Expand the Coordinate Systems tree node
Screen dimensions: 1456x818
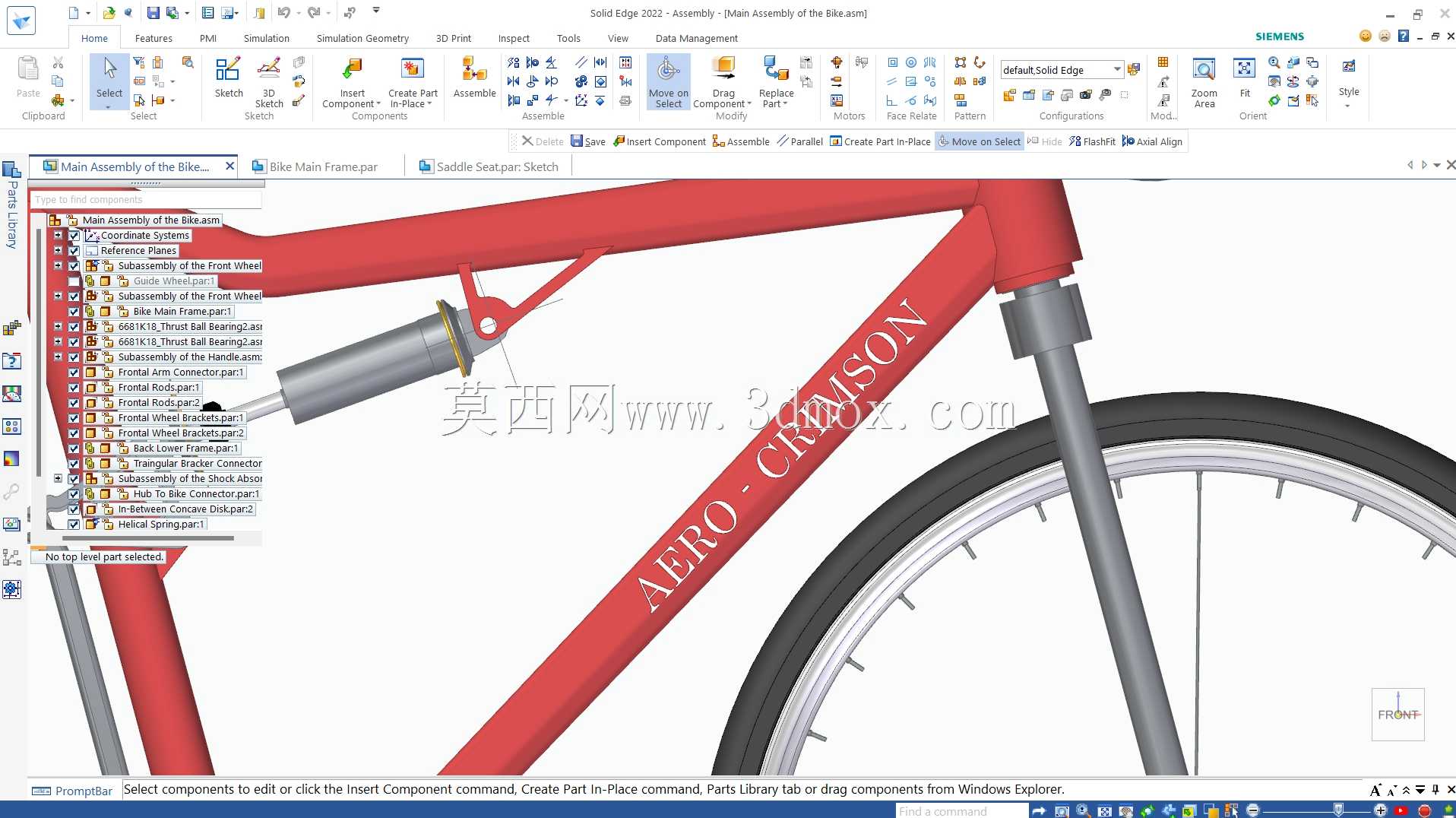(x=58, y=236)
